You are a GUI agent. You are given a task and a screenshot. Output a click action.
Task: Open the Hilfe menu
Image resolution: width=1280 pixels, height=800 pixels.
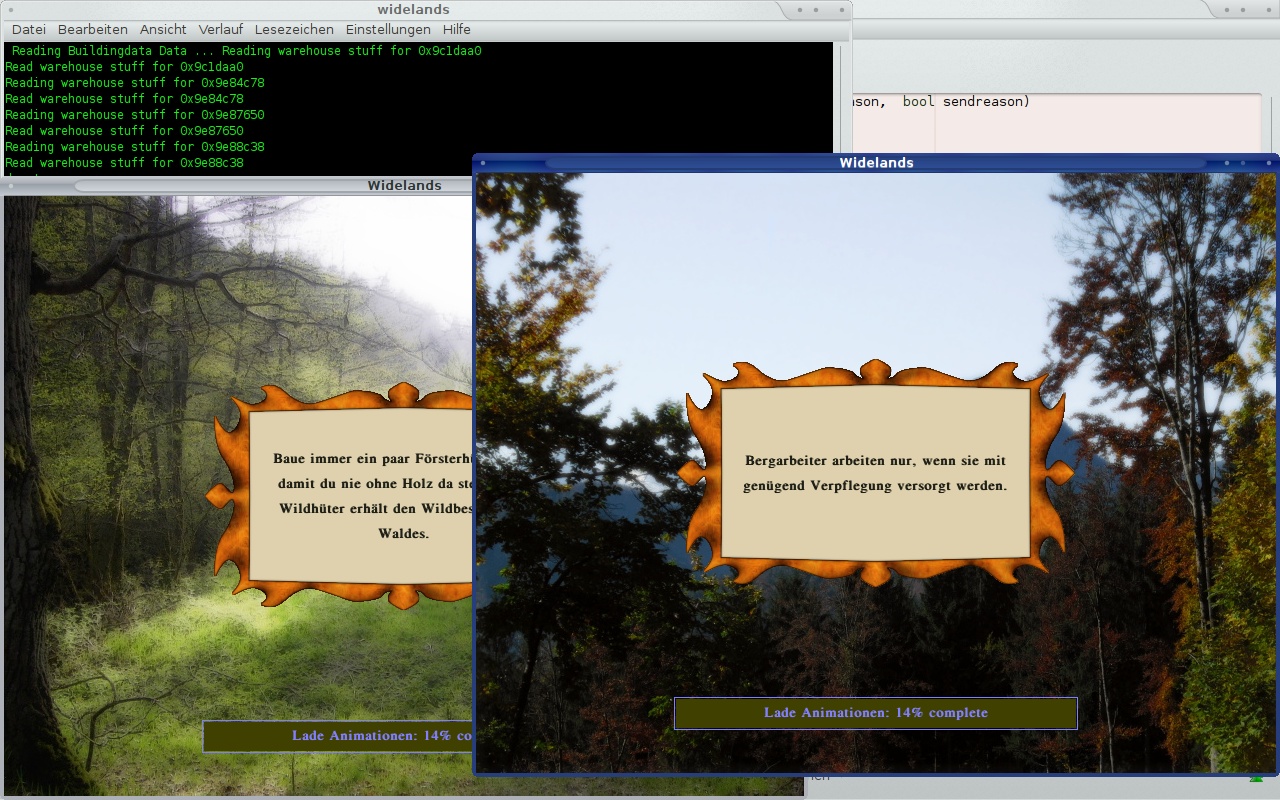(x=457, y=30)
